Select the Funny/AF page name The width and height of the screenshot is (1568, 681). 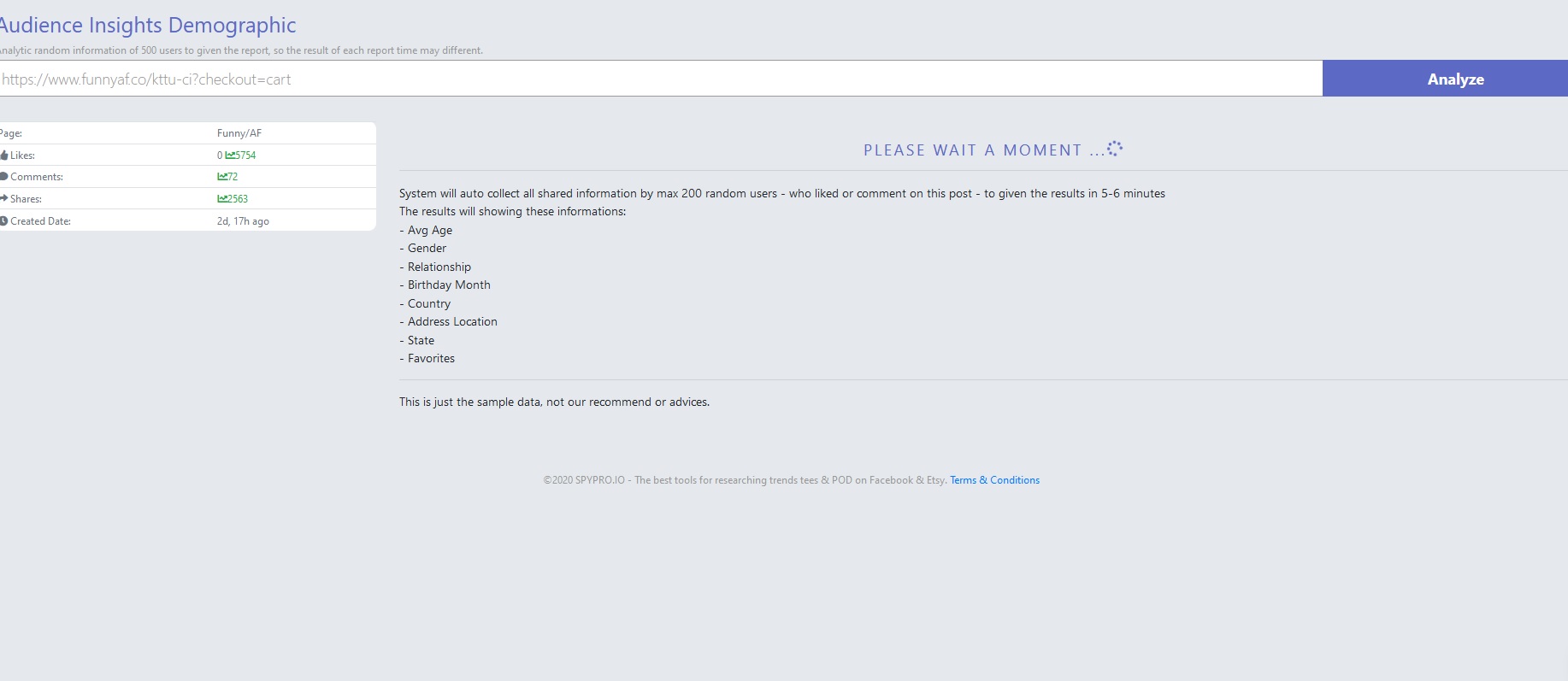click(239, 133)
